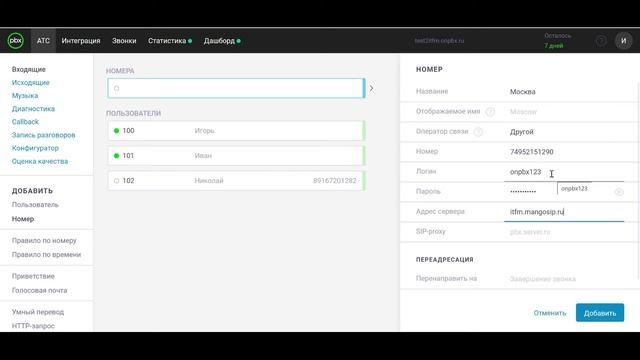Go to the Дашборд tab
This screenshot has width=640, height=360.
click(222, 41)
